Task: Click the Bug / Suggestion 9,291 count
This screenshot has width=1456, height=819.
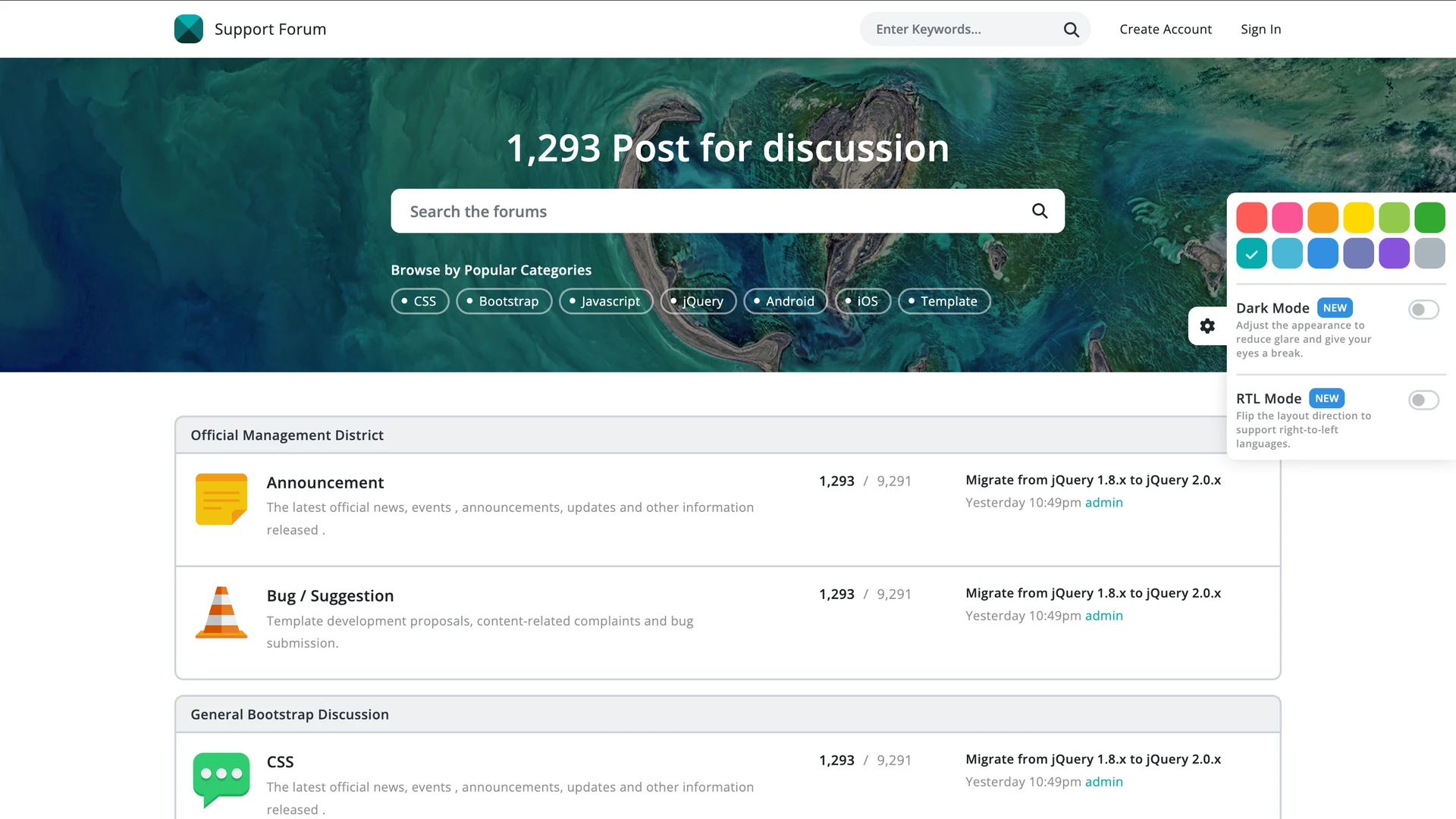Action: pyautogui.click(x=894, y=594)
